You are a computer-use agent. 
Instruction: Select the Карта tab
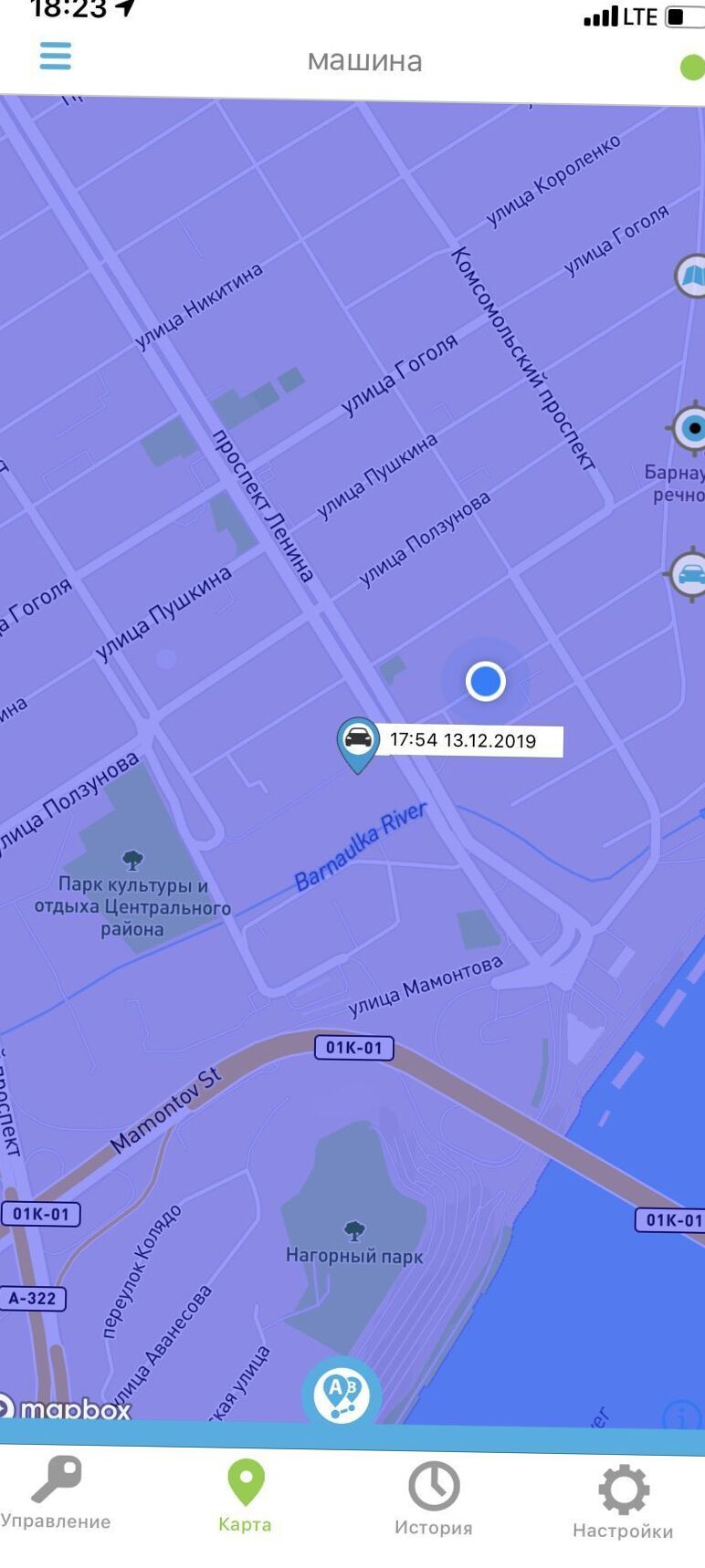(245, 1495)
